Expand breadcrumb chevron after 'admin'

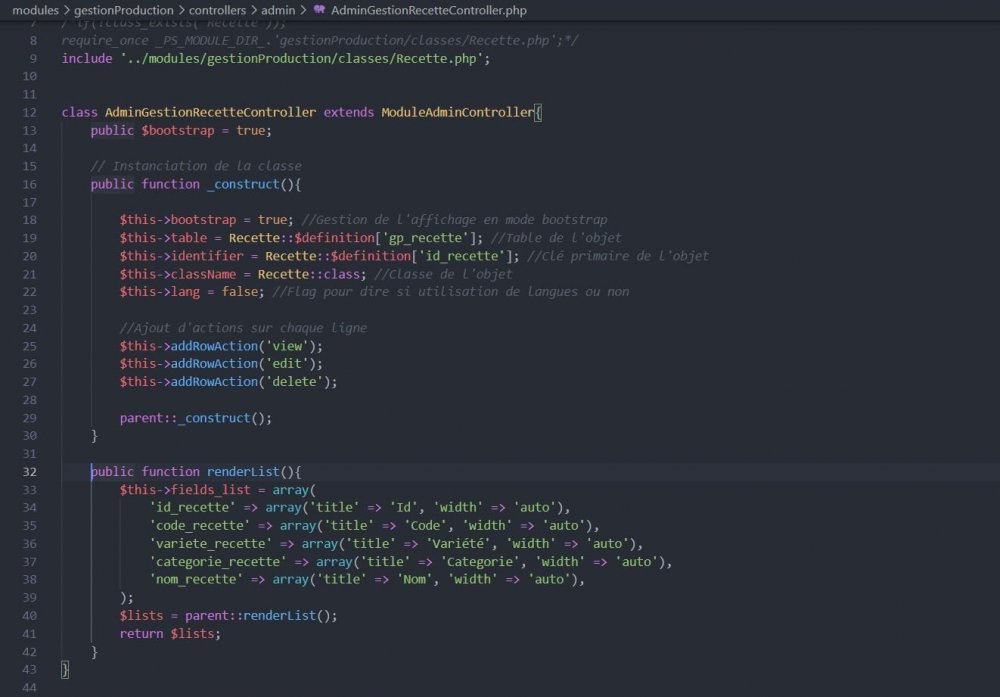303,10
